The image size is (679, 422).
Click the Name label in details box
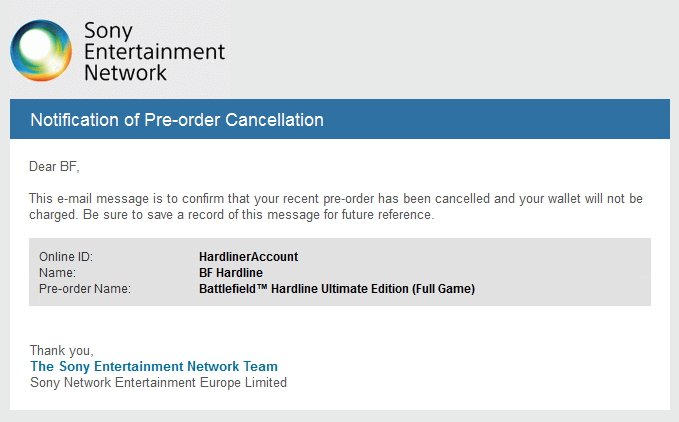(x=57, y=273)
